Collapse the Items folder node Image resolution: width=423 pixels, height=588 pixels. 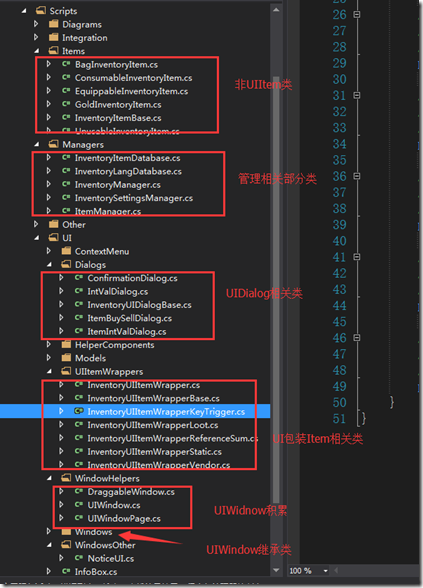[x=37, y=51]
